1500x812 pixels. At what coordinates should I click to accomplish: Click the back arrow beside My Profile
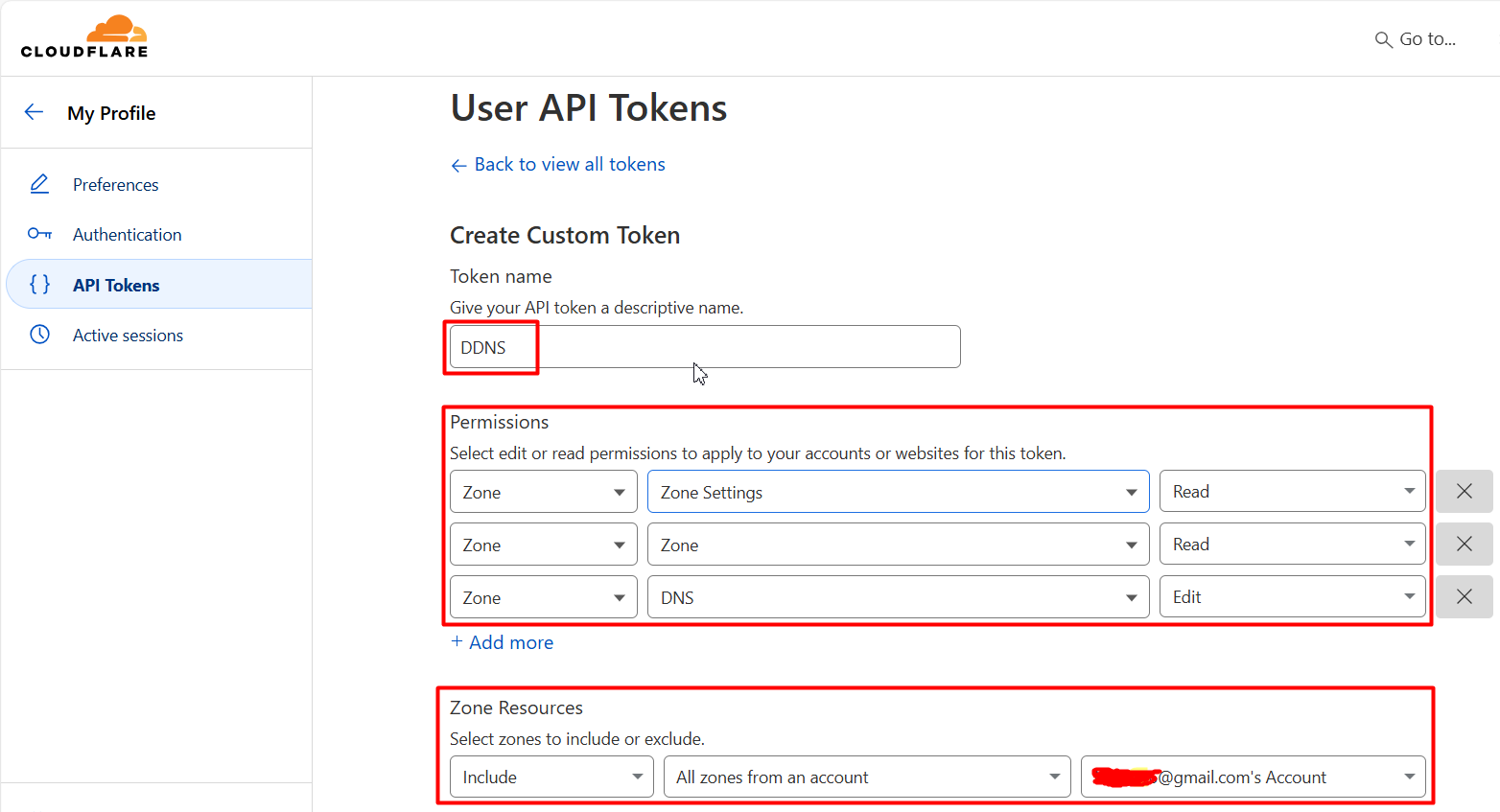34,112
